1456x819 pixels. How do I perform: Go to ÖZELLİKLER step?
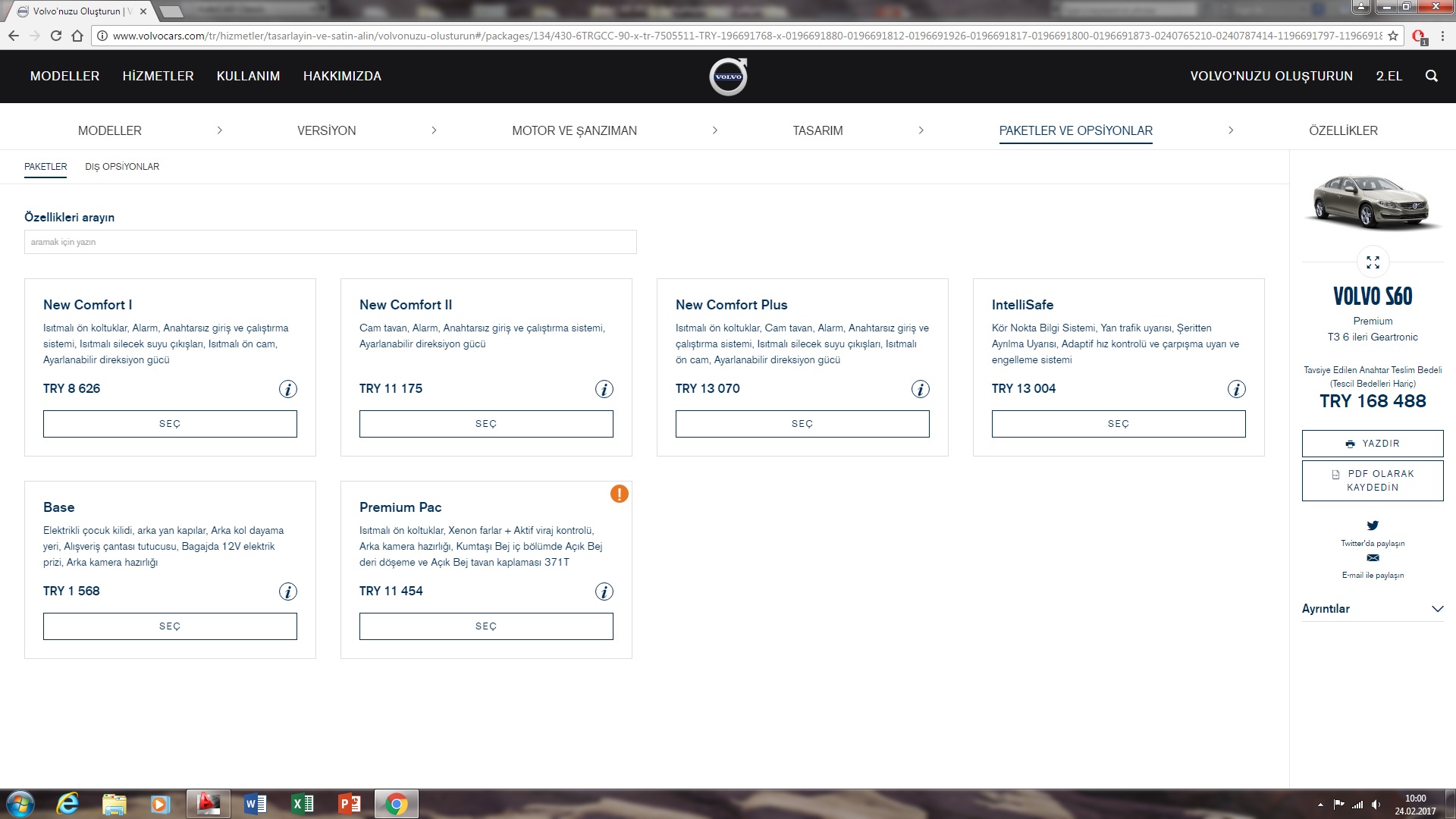1343,130
